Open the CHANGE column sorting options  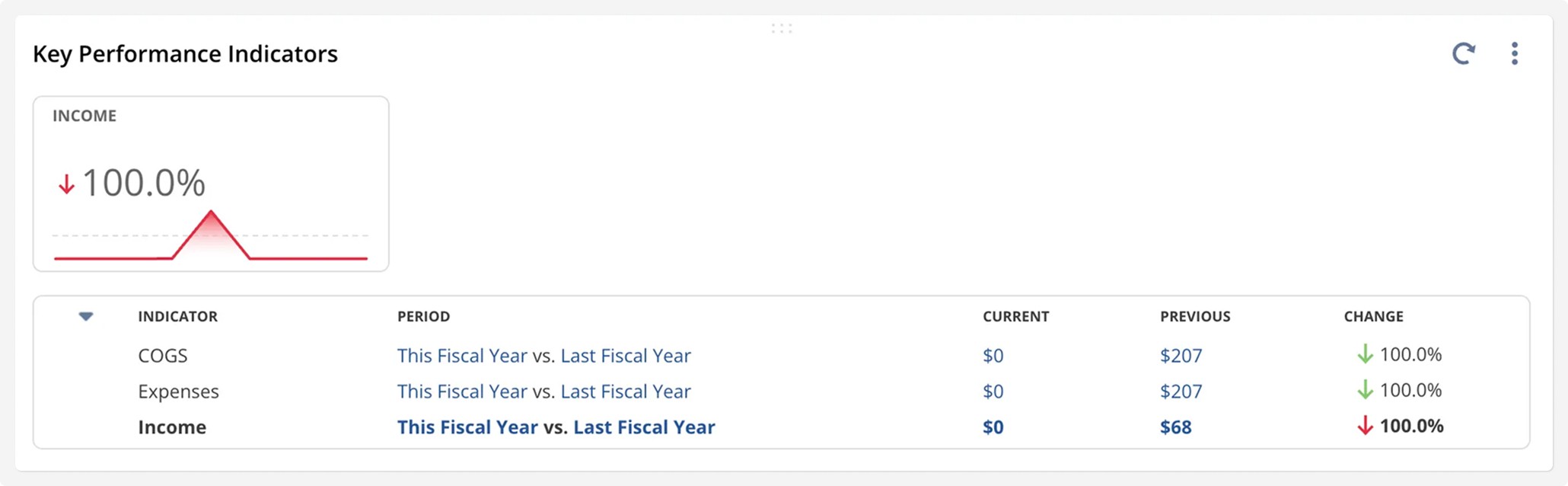click(1372, 316)
